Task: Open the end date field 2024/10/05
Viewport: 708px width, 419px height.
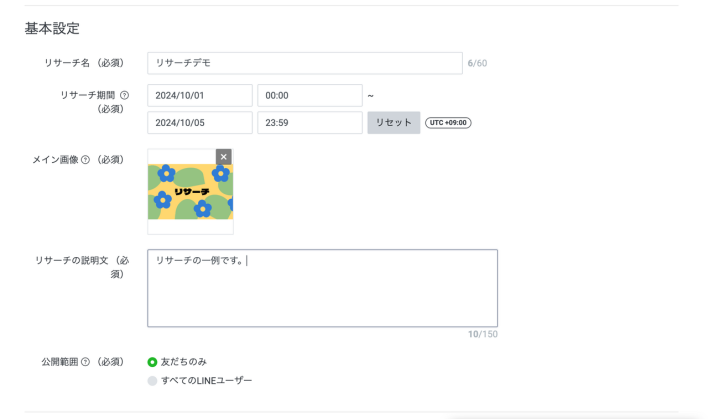Action: 200,123
